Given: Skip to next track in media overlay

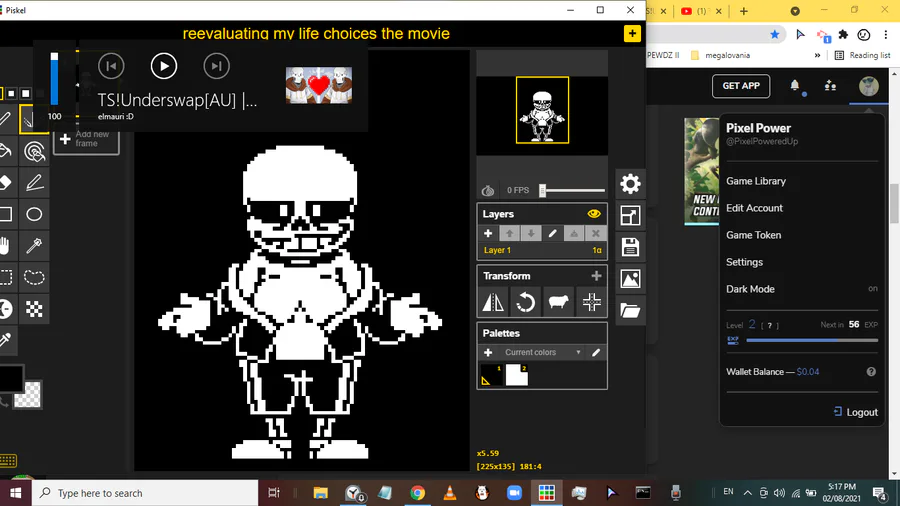Looking at the screenshot, I should (216, 67).
